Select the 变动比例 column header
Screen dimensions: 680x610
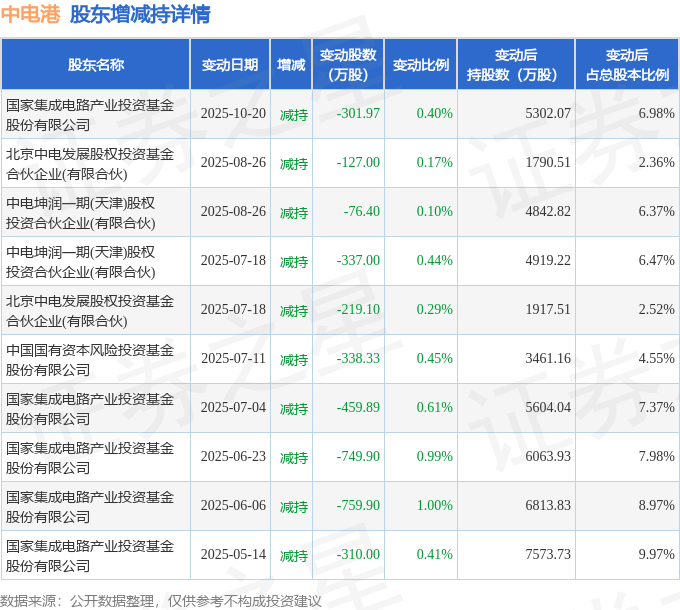click(x=421, y=65)
